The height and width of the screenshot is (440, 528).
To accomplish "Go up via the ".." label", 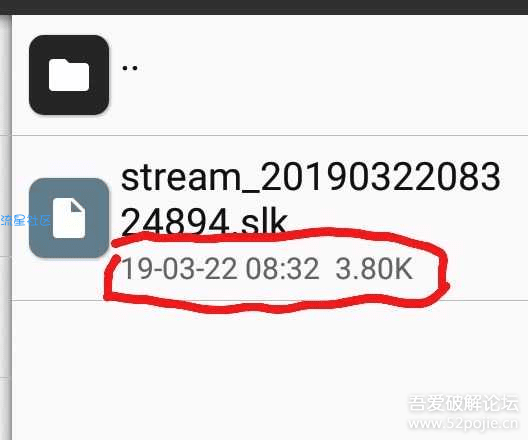I will point(130,68).
